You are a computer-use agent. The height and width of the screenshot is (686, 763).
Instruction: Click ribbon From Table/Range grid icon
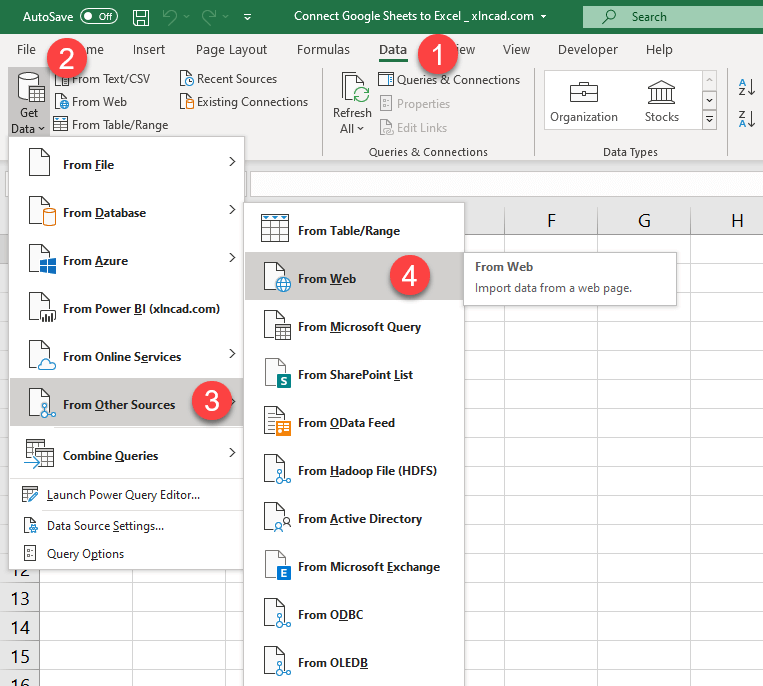pyautogui.click(x=60, y=125)
